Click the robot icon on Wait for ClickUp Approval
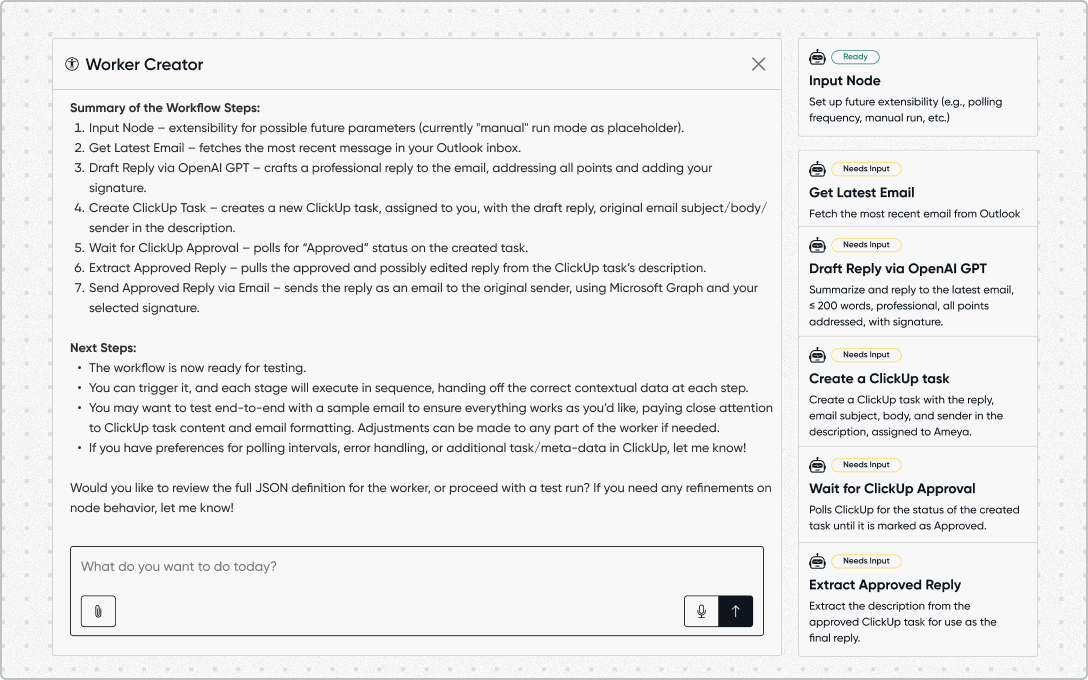1088x680 pixels. click(x=819, y=464)
